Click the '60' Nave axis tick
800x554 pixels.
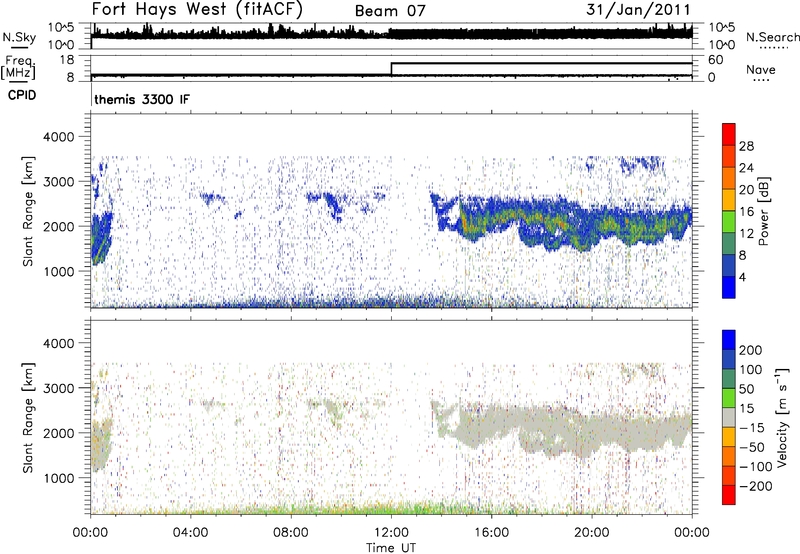click(x=715, y=60)
